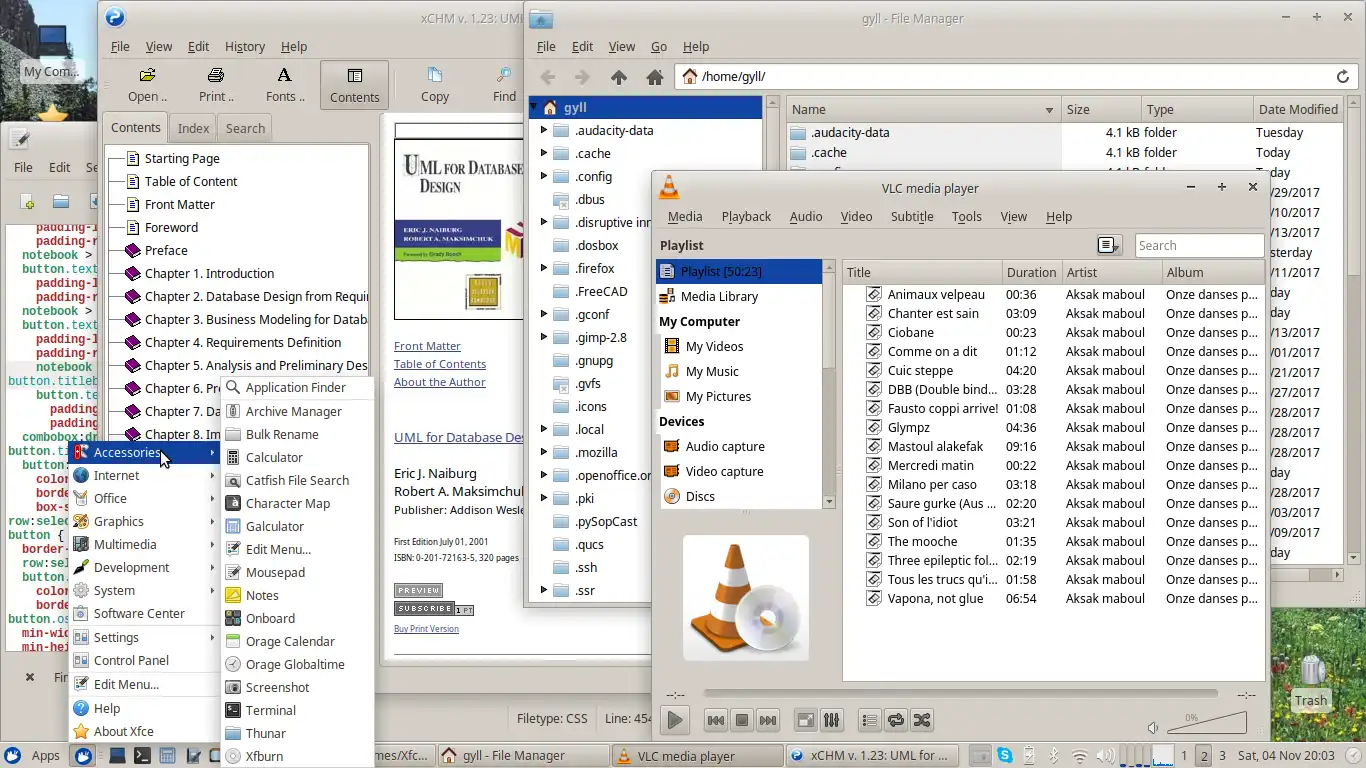Expand .audacity-data folder in tree
The height and width of the screenshot is (768, 1366).
[x=544, y=130]
